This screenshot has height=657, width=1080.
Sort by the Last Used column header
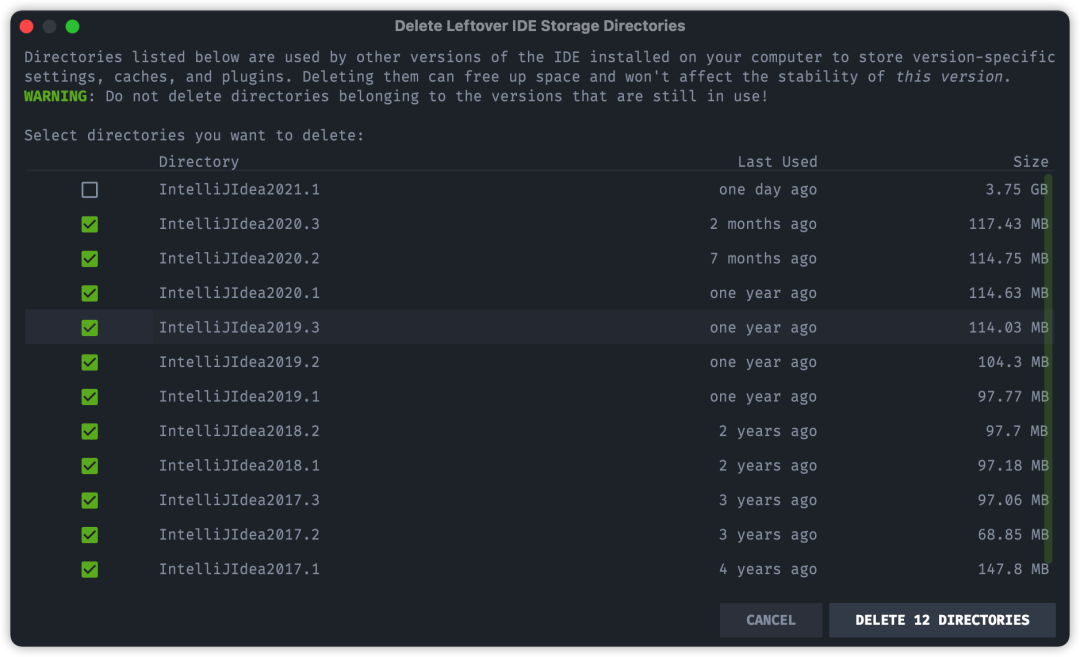777,161
